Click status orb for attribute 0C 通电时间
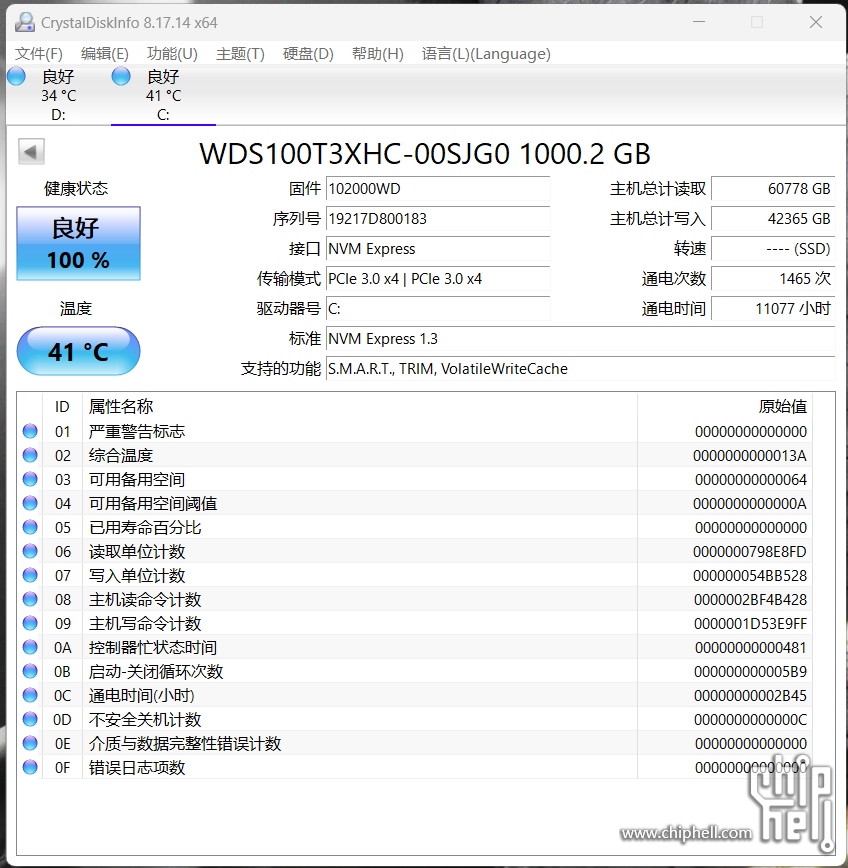Screen dimensions: 848x868 [30, 695]
